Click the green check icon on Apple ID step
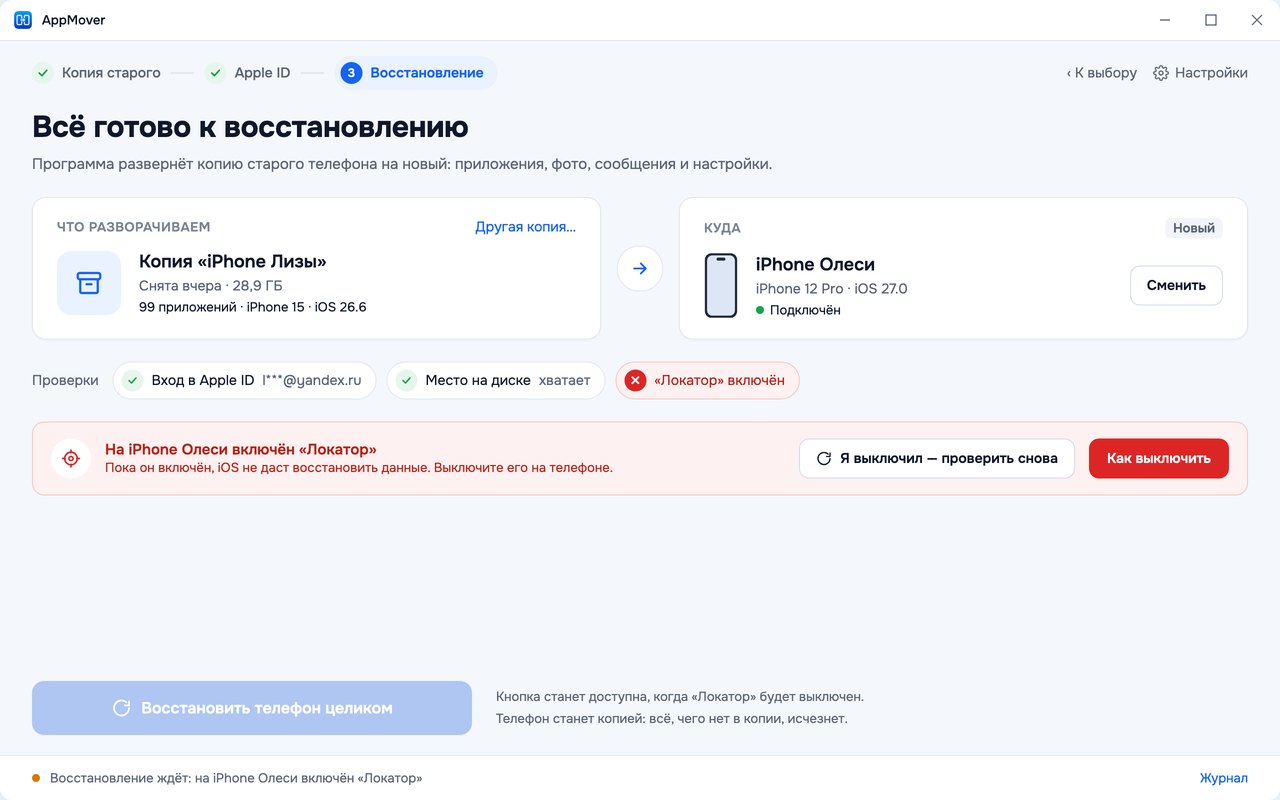1280x800 pixels. click(x=215, y=73)
